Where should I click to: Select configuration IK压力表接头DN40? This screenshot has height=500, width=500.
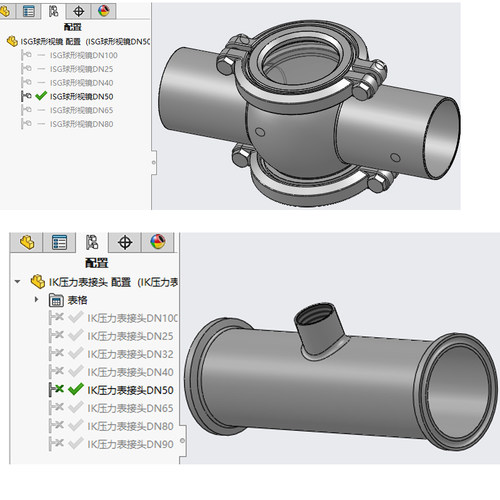pos(130,372)
